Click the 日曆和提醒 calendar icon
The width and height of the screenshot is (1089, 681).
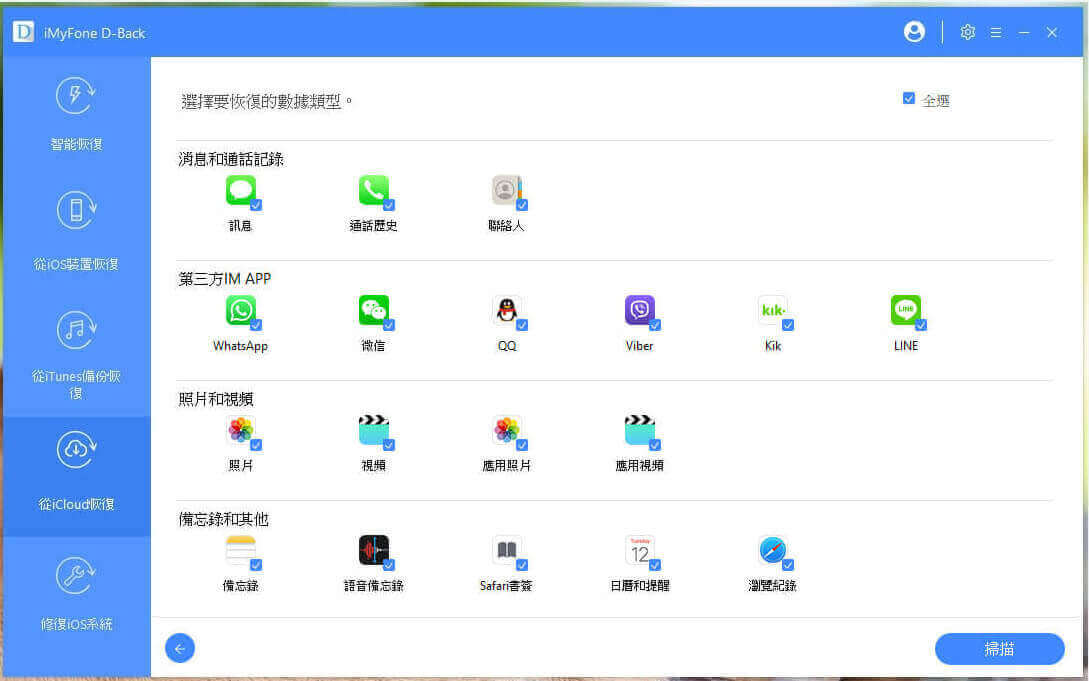[640, 550]
